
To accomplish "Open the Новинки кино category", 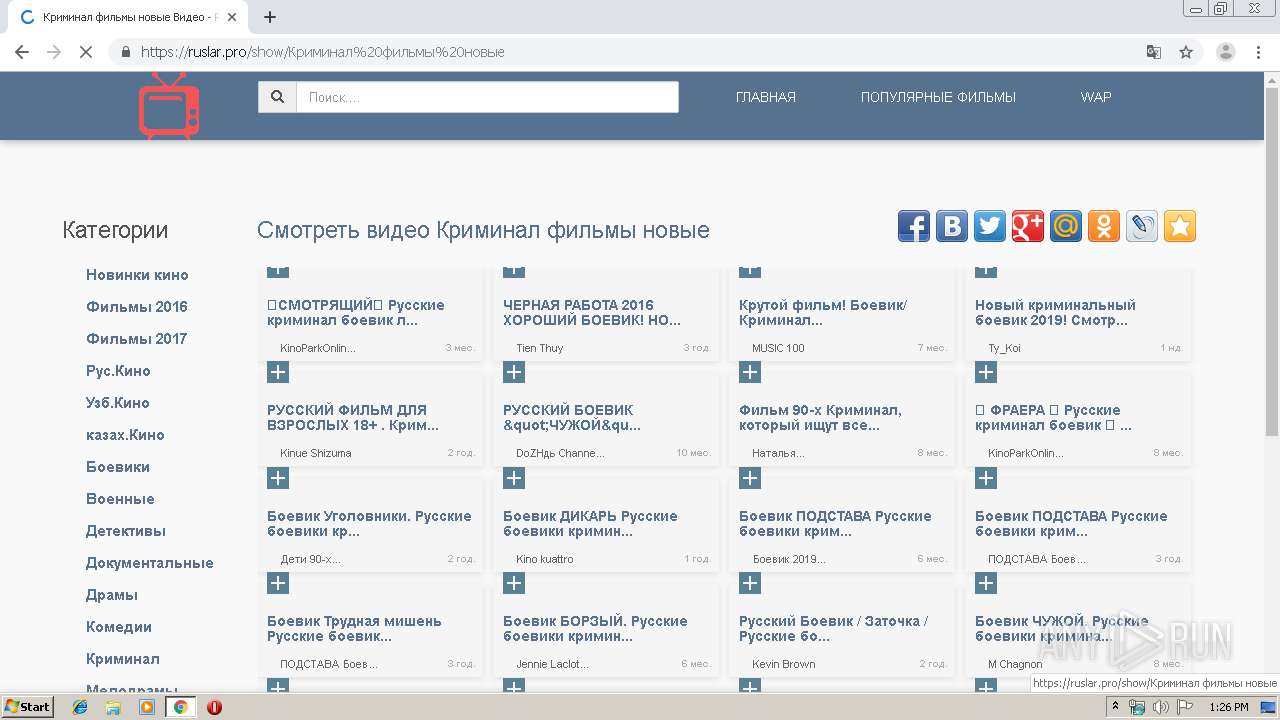I will (x=137, y=275).
